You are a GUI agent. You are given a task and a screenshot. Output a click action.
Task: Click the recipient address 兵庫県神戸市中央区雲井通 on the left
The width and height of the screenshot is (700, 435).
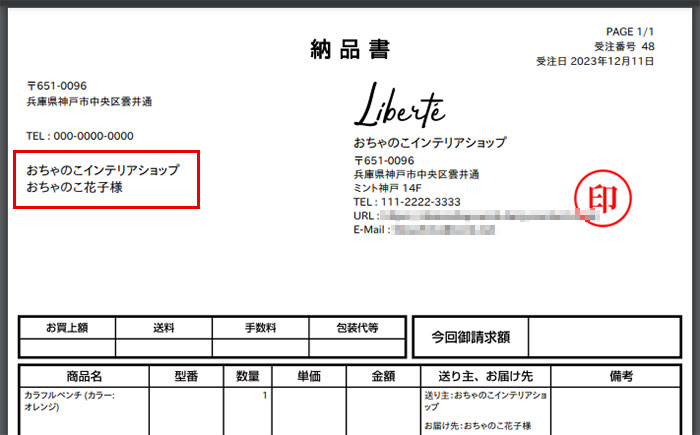tap(89, 102)
